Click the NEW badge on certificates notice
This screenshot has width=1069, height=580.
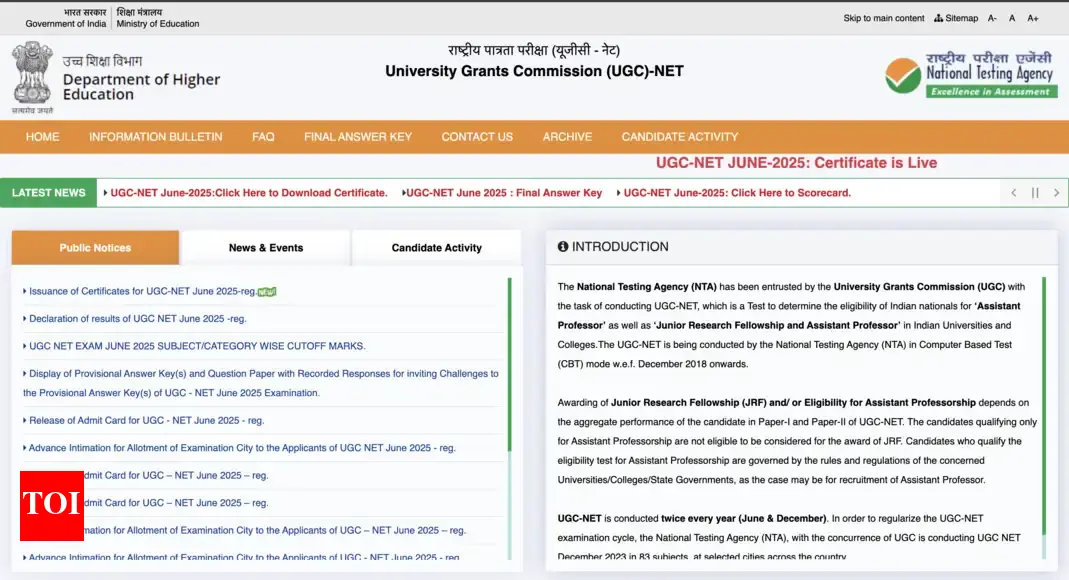click(267, 292)
